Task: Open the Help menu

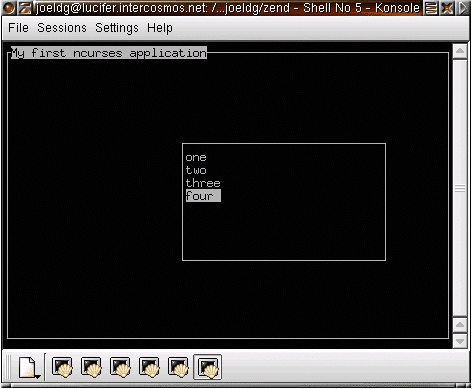Action: pyautogui.click(x=160, y=28)
